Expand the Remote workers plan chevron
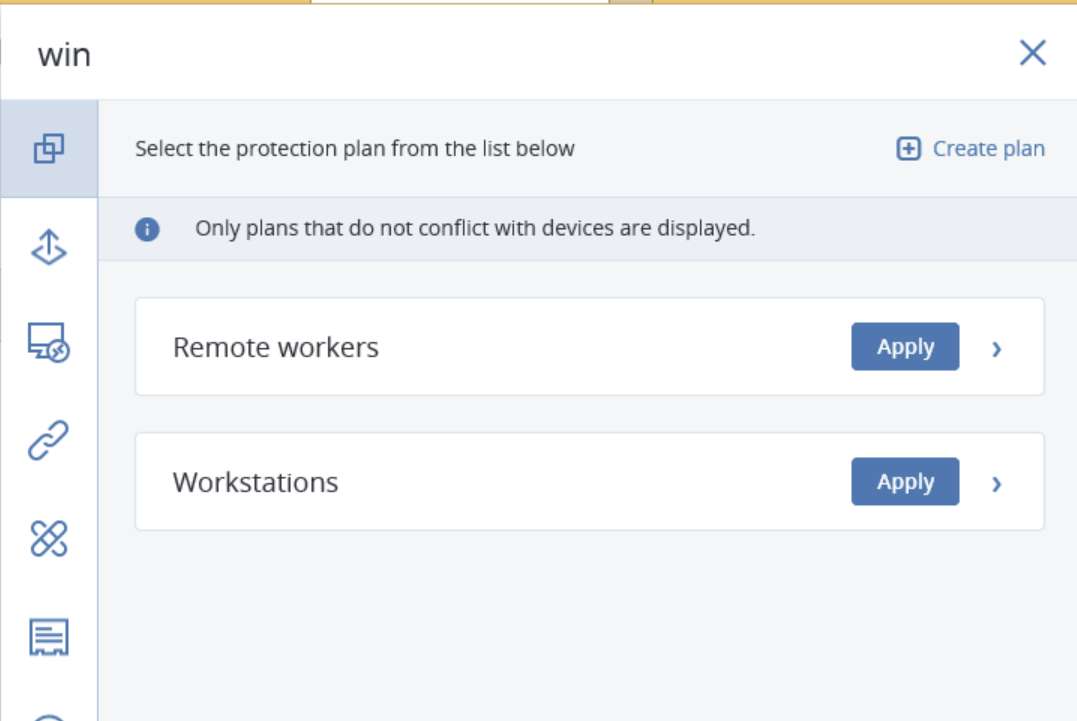Screen dimensions: 1077x721 click(997, 349)
